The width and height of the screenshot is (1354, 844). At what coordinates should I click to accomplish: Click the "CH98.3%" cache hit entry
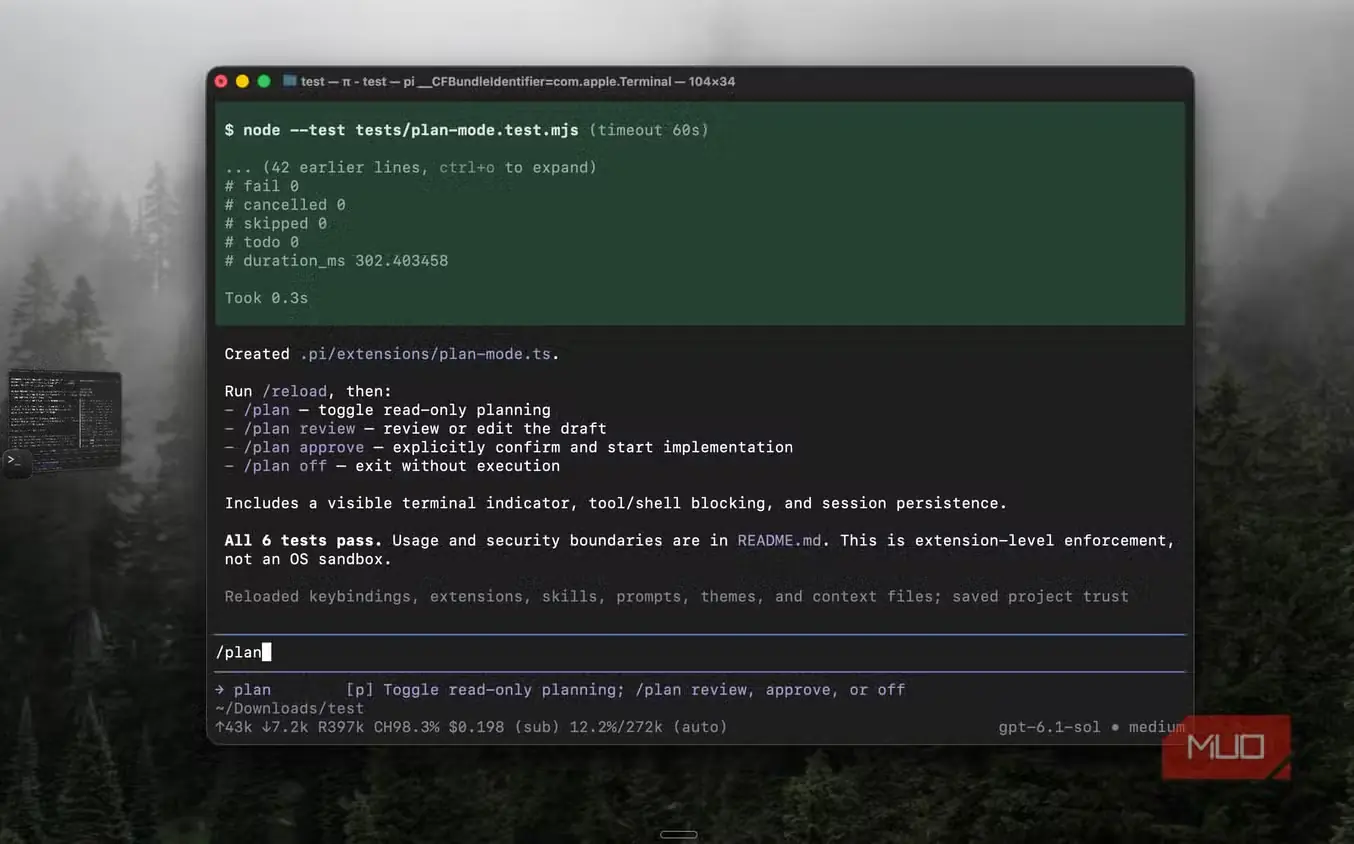pyautogui.click(x=407, y=727)
